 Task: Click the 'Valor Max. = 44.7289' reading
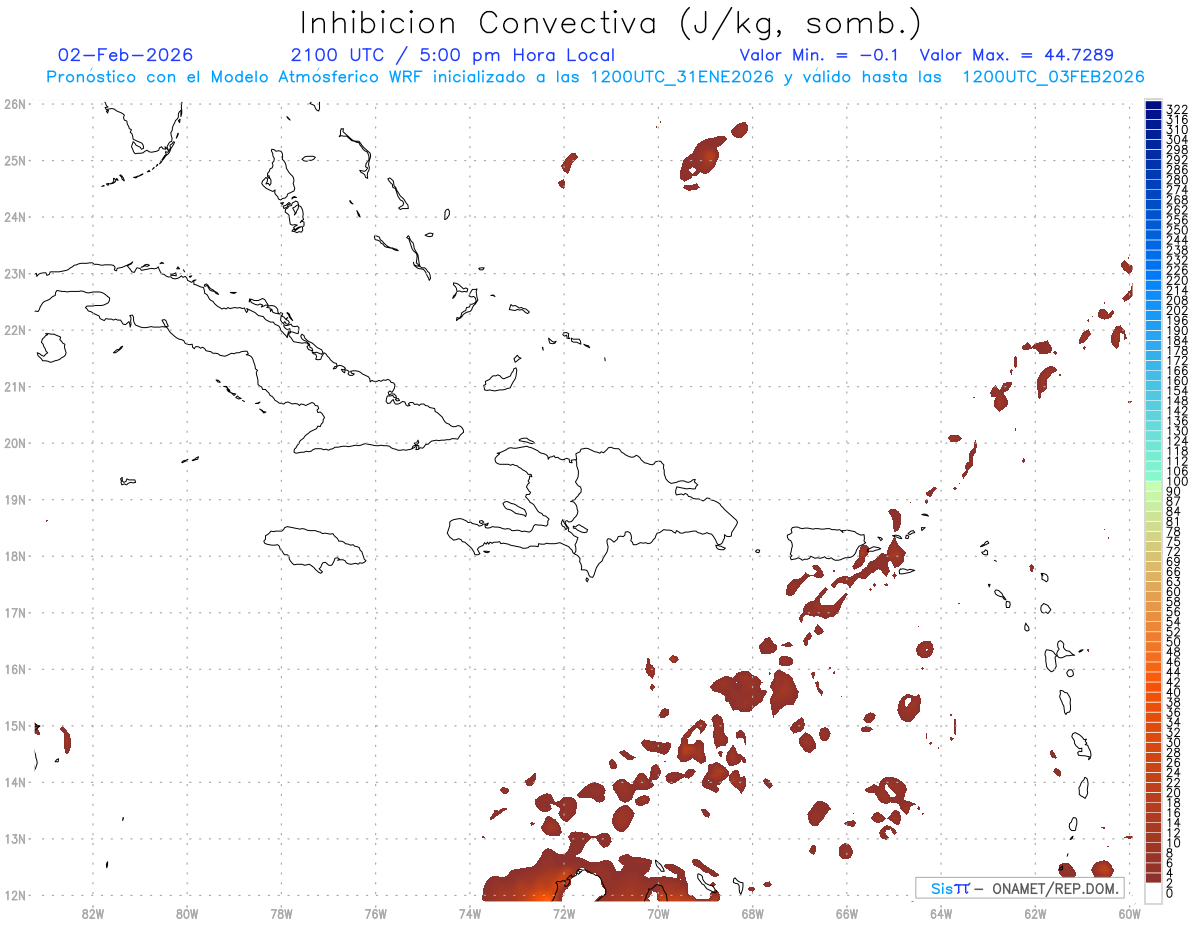(x=1016, y=55)
